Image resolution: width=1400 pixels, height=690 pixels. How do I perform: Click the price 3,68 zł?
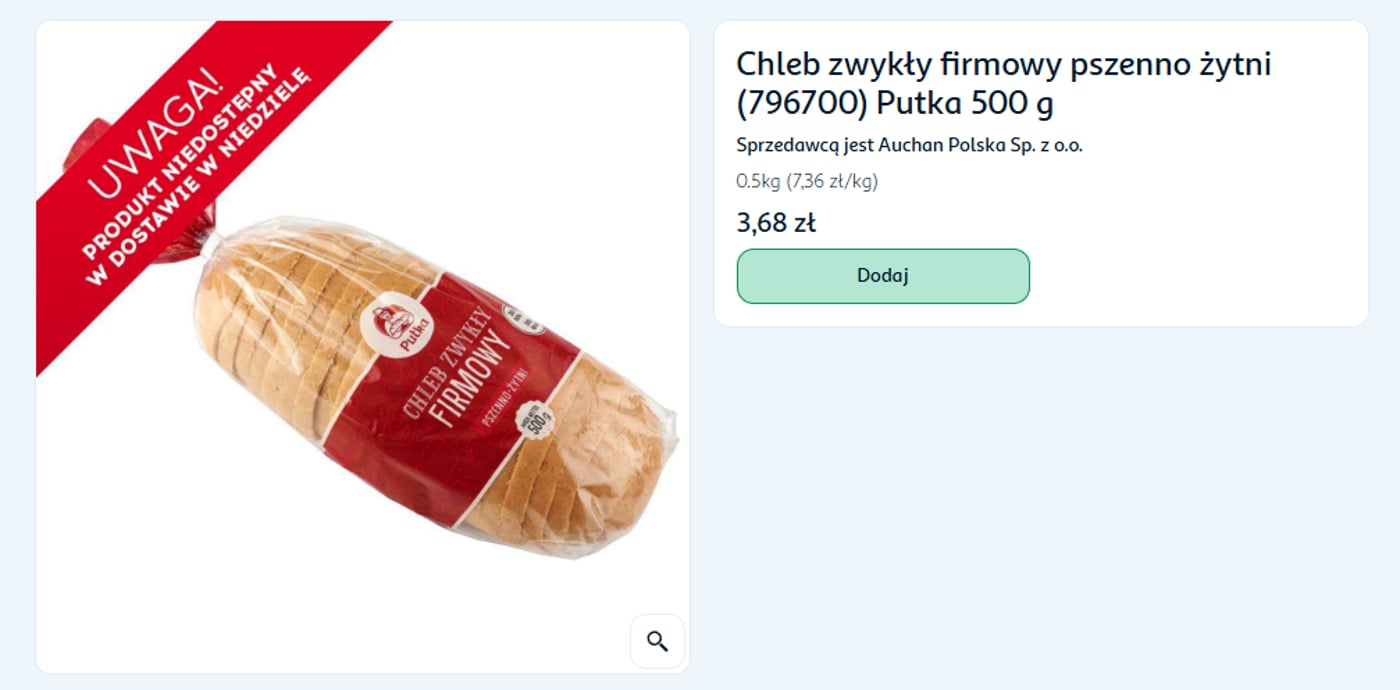coord(776,222)
